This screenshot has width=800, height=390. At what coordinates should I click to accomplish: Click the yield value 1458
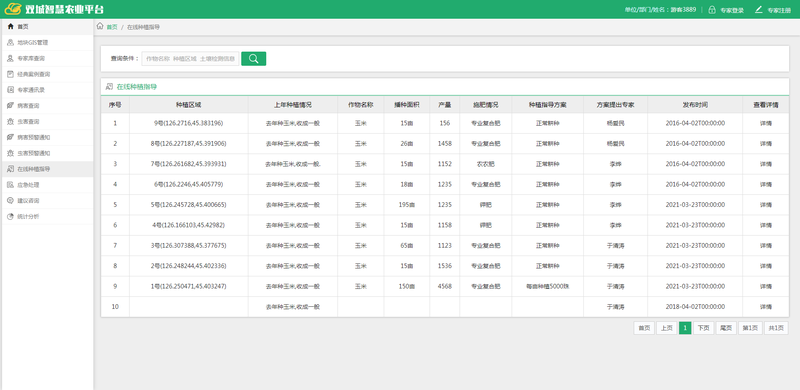point(444,143)
